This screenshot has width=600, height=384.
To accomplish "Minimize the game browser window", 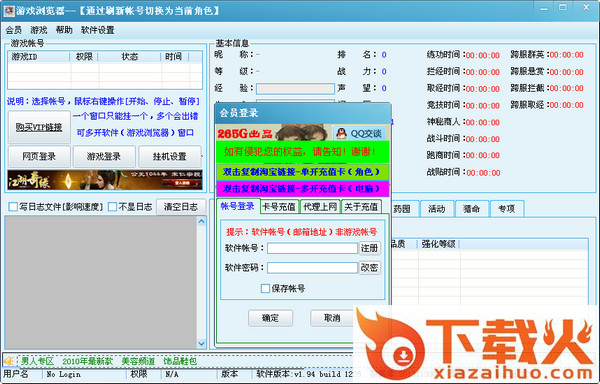I will [544, 8].
